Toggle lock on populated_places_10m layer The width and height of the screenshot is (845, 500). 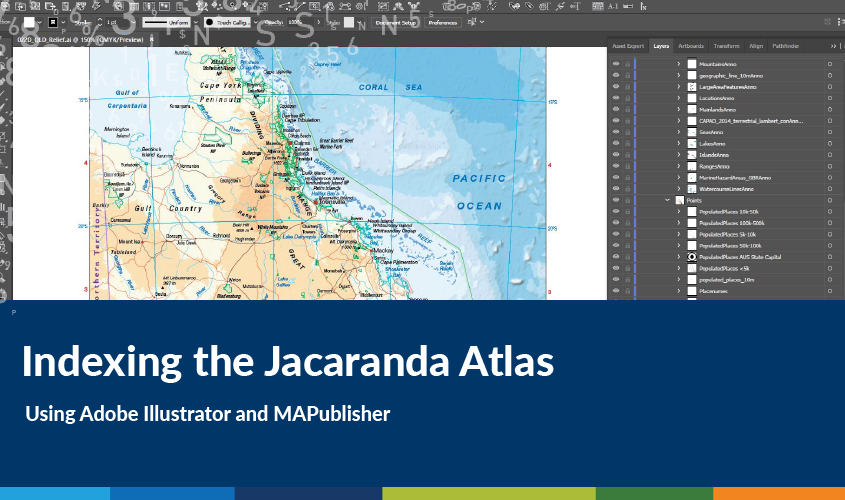tap(627, 280)
